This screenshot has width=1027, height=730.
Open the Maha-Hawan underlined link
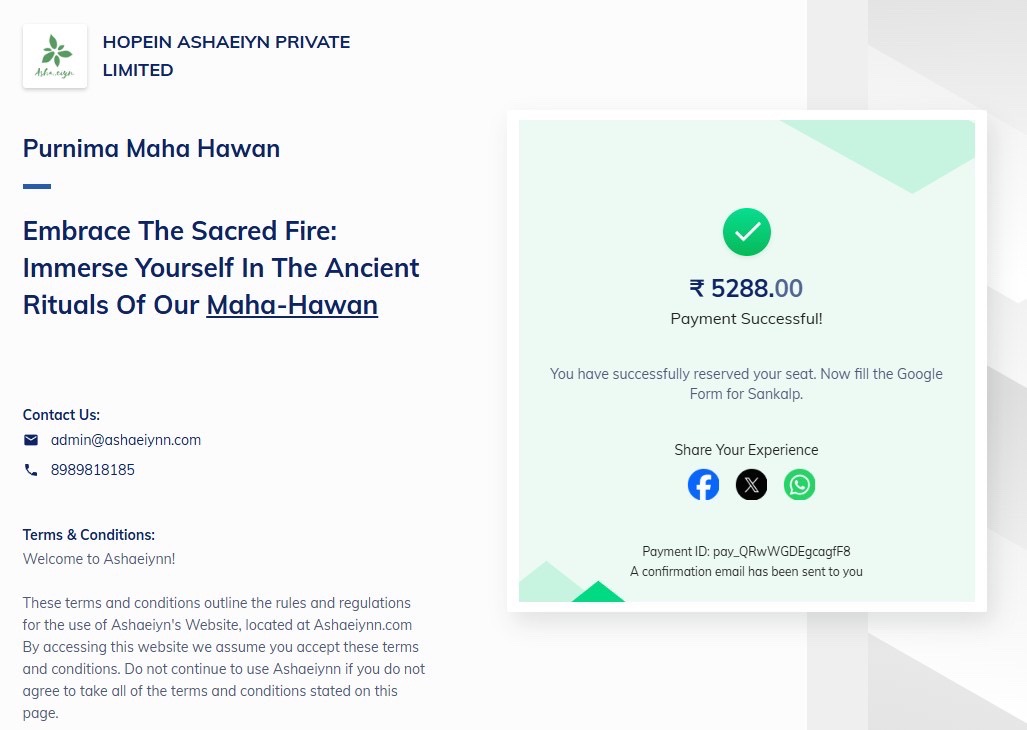pos(292,305)
